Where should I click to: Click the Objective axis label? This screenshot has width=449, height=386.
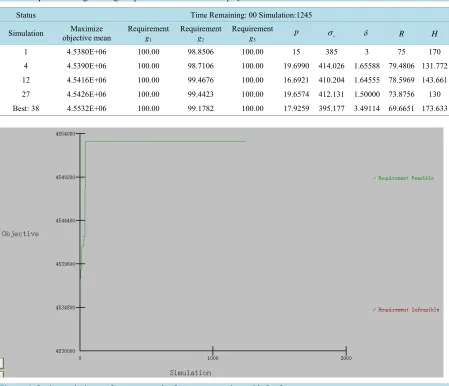[x=20, y=234]
